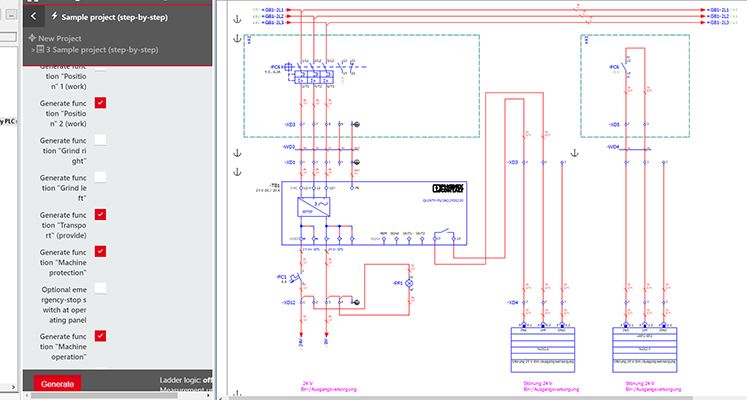Enable Generate function "Grind right" checkbox

point(100,140)
